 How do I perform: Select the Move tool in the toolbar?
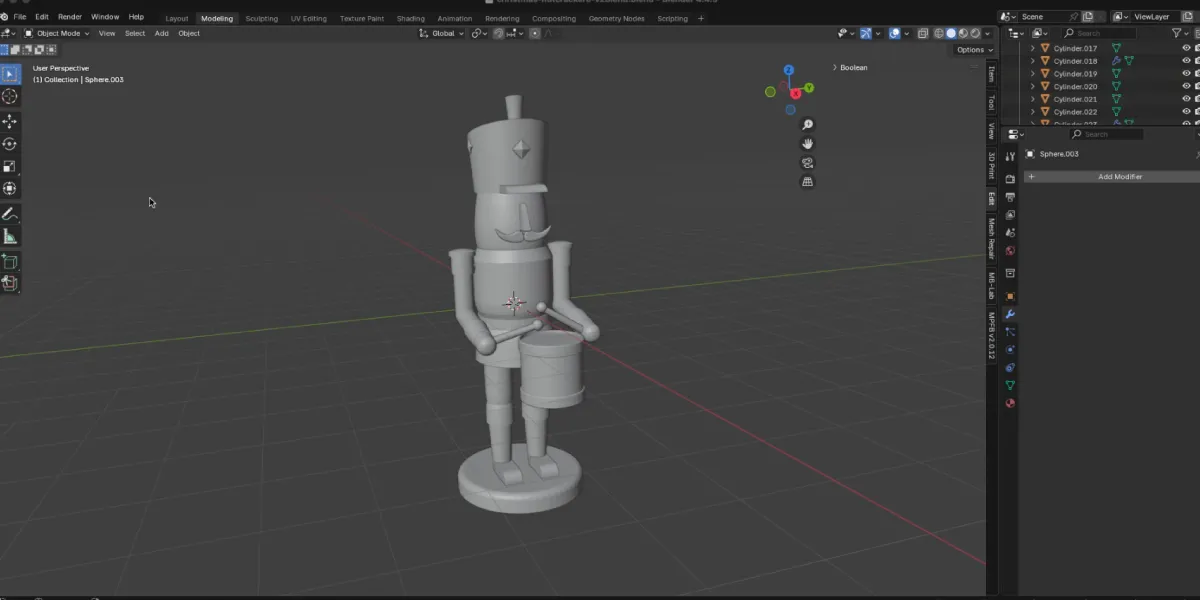(11, 120)
